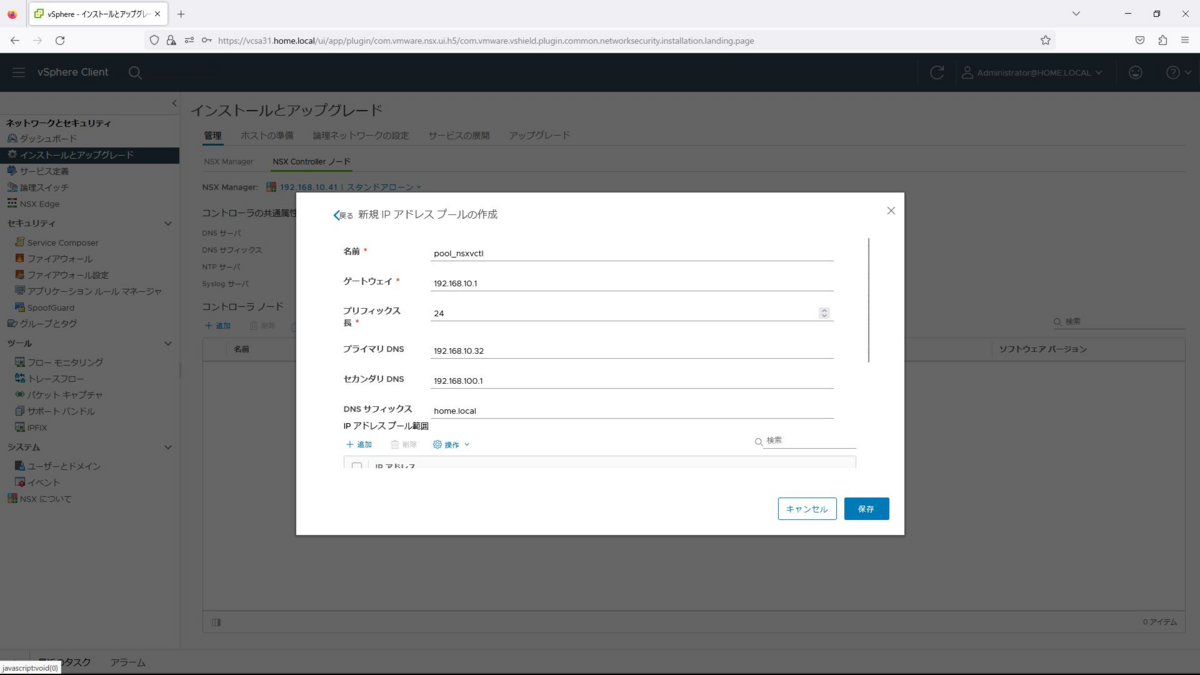This screenshot has width=1200, height=675.
Task: Switch to the 論理ネットワークの設定 tab
Action: tap(361, 135)
